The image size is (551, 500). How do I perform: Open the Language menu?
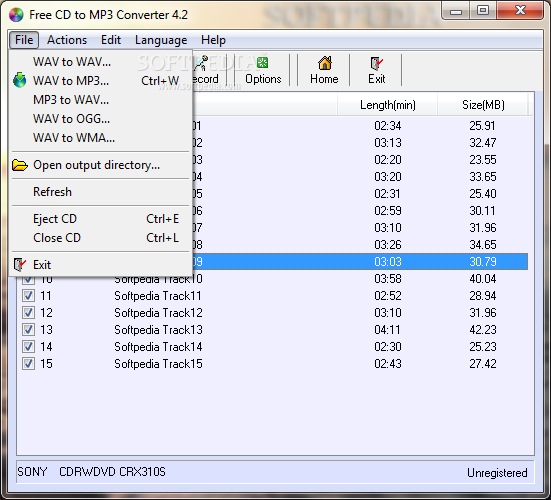pos(161,40)
